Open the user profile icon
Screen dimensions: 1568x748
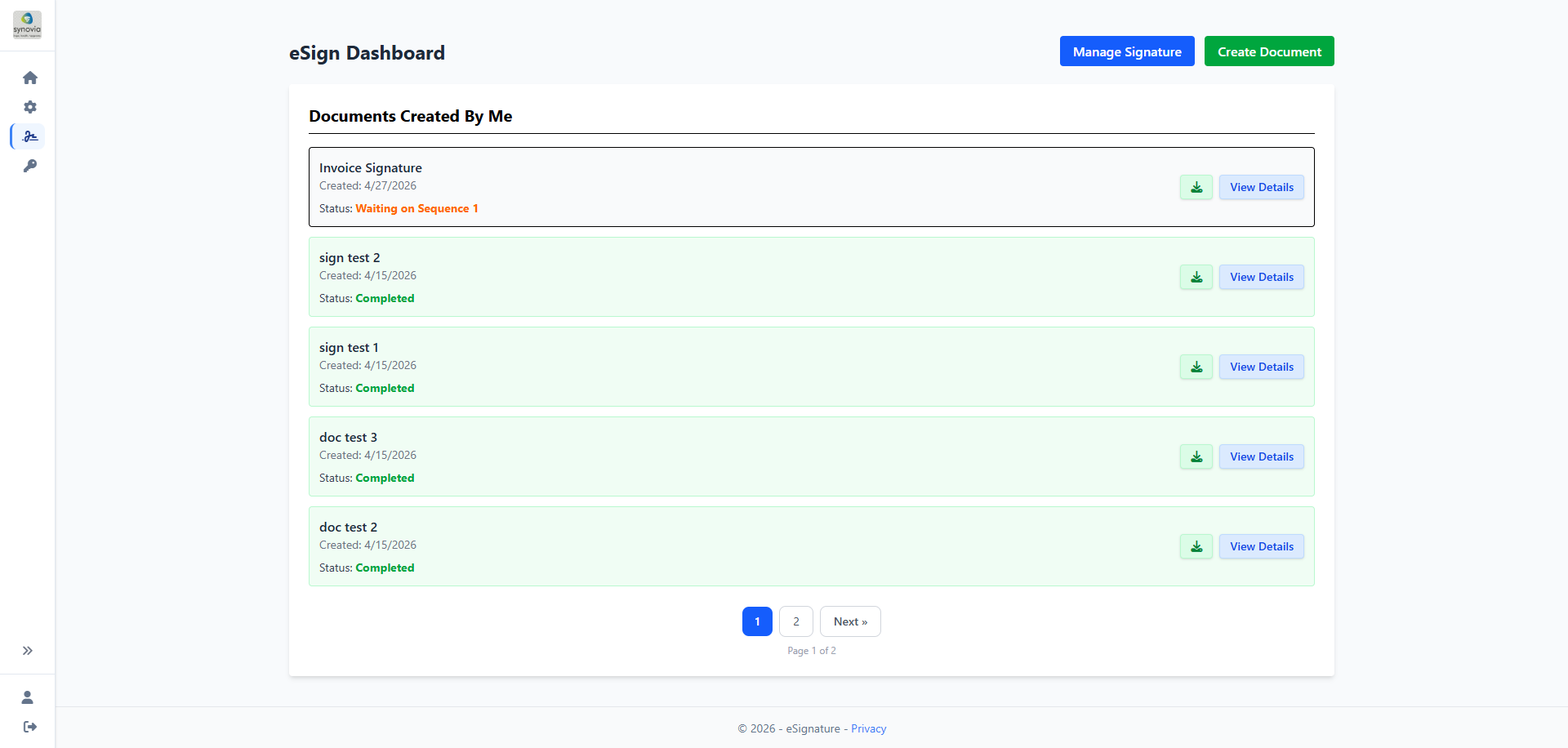tap(28, 697)
